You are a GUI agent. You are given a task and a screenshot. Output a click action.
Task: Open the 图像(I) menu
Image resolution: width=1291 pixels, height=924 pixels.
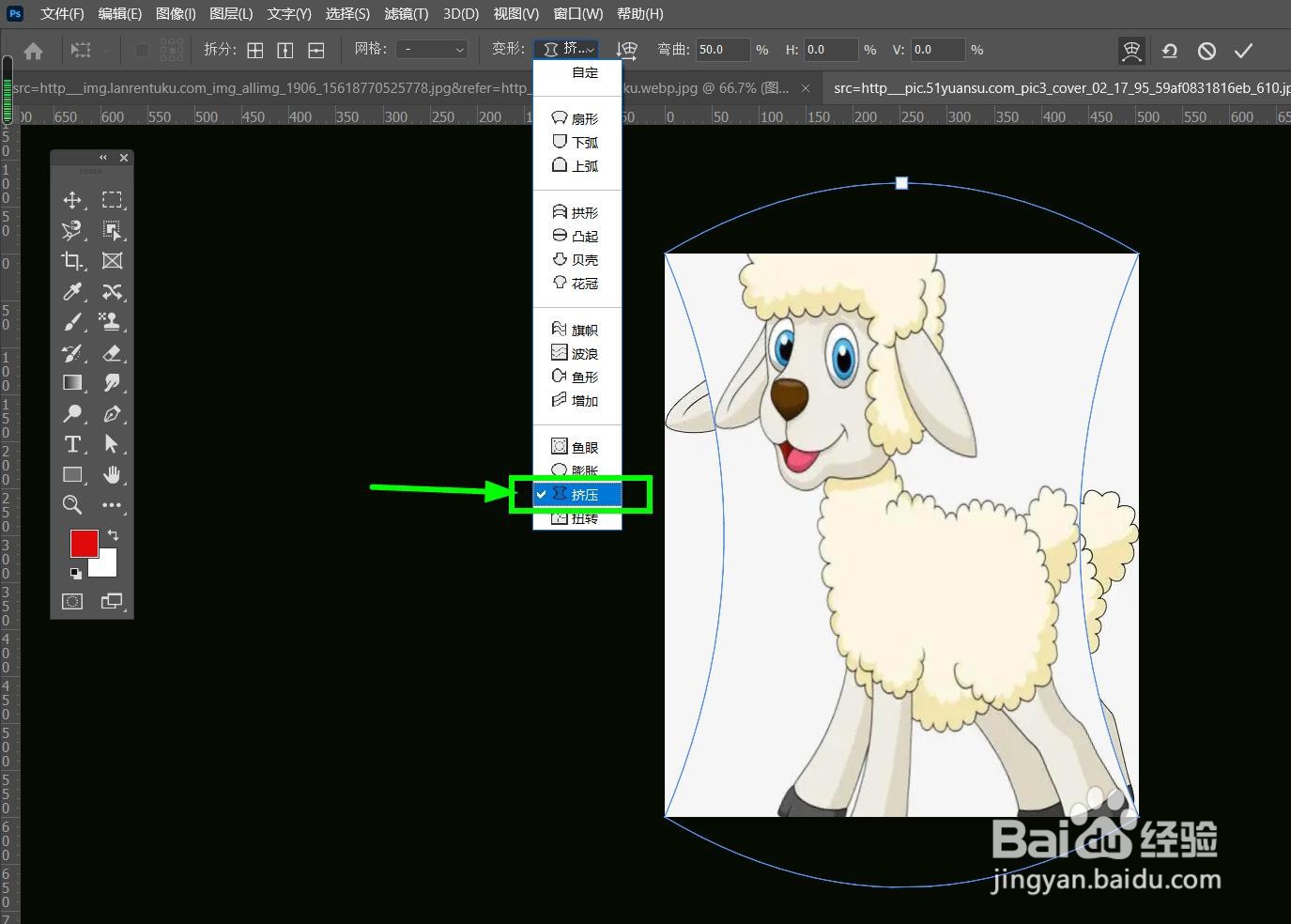point(176,14)
